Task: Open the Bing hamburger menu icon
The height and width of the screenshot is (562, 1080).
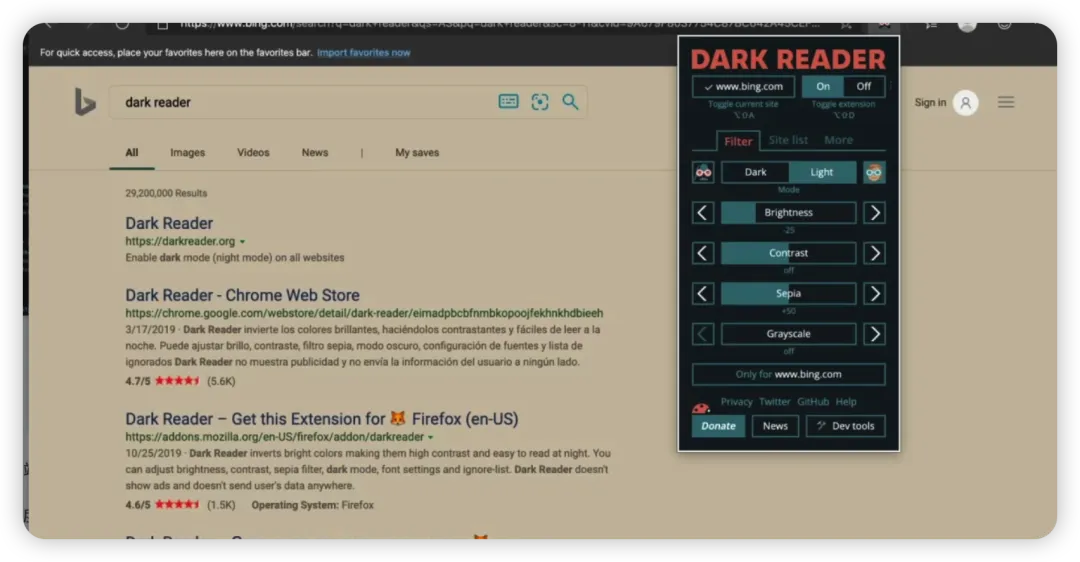Action: pos(1006,103)
